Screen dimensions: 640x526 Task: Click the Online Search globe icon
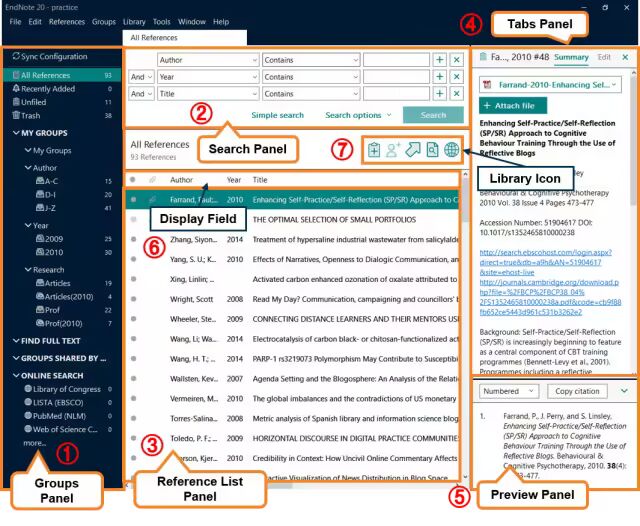point(451,150)
